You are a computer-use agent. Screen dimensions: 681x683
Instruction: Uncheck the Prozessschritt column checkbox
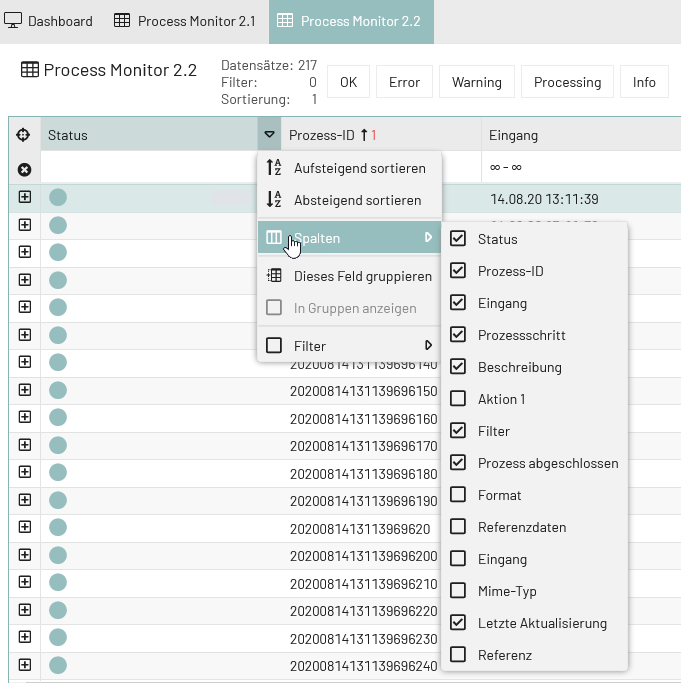tap(458, 335)
